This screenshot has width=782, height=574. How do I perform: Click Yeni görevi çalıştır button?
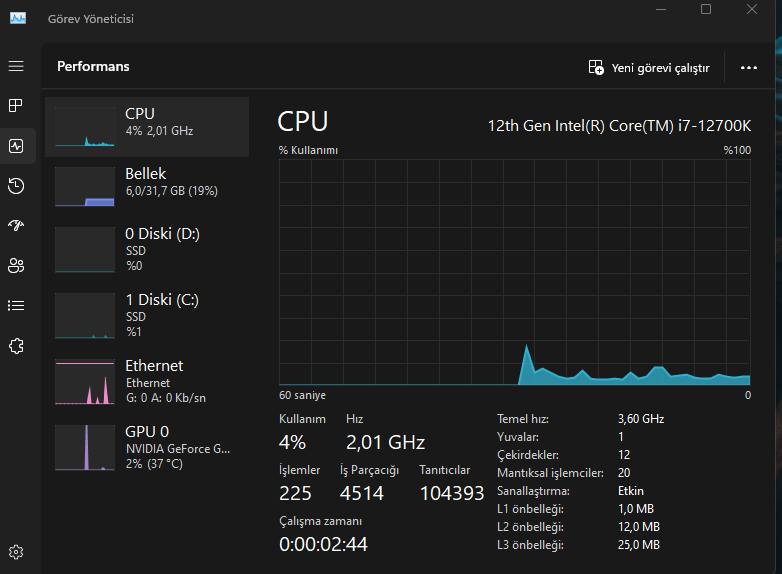click(649, 68)
